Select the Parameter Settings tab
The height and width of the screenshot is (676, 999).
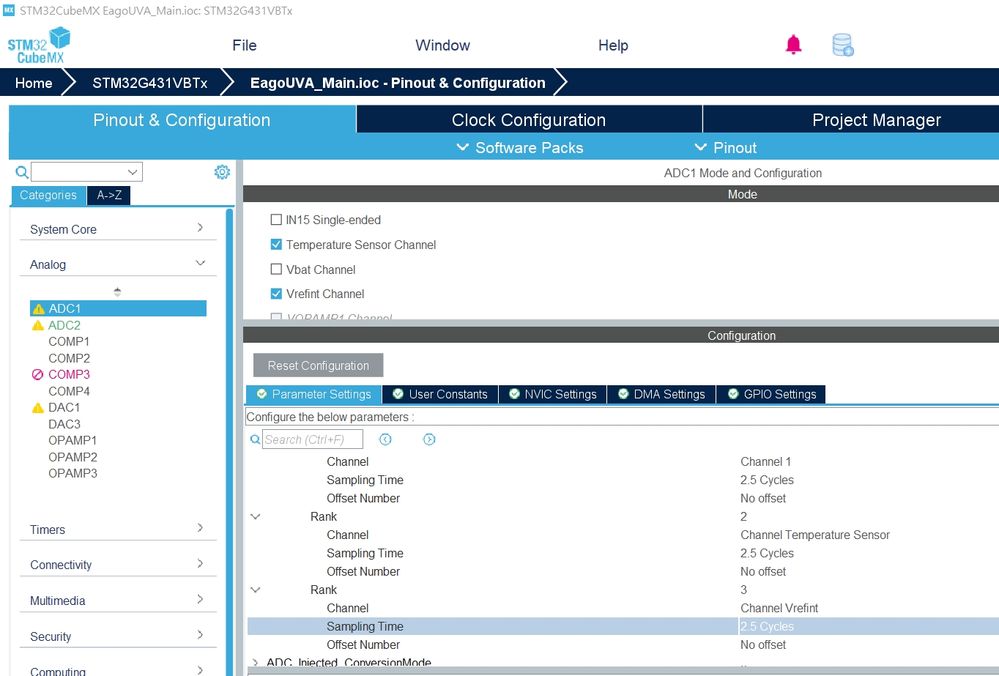[313, 394]
